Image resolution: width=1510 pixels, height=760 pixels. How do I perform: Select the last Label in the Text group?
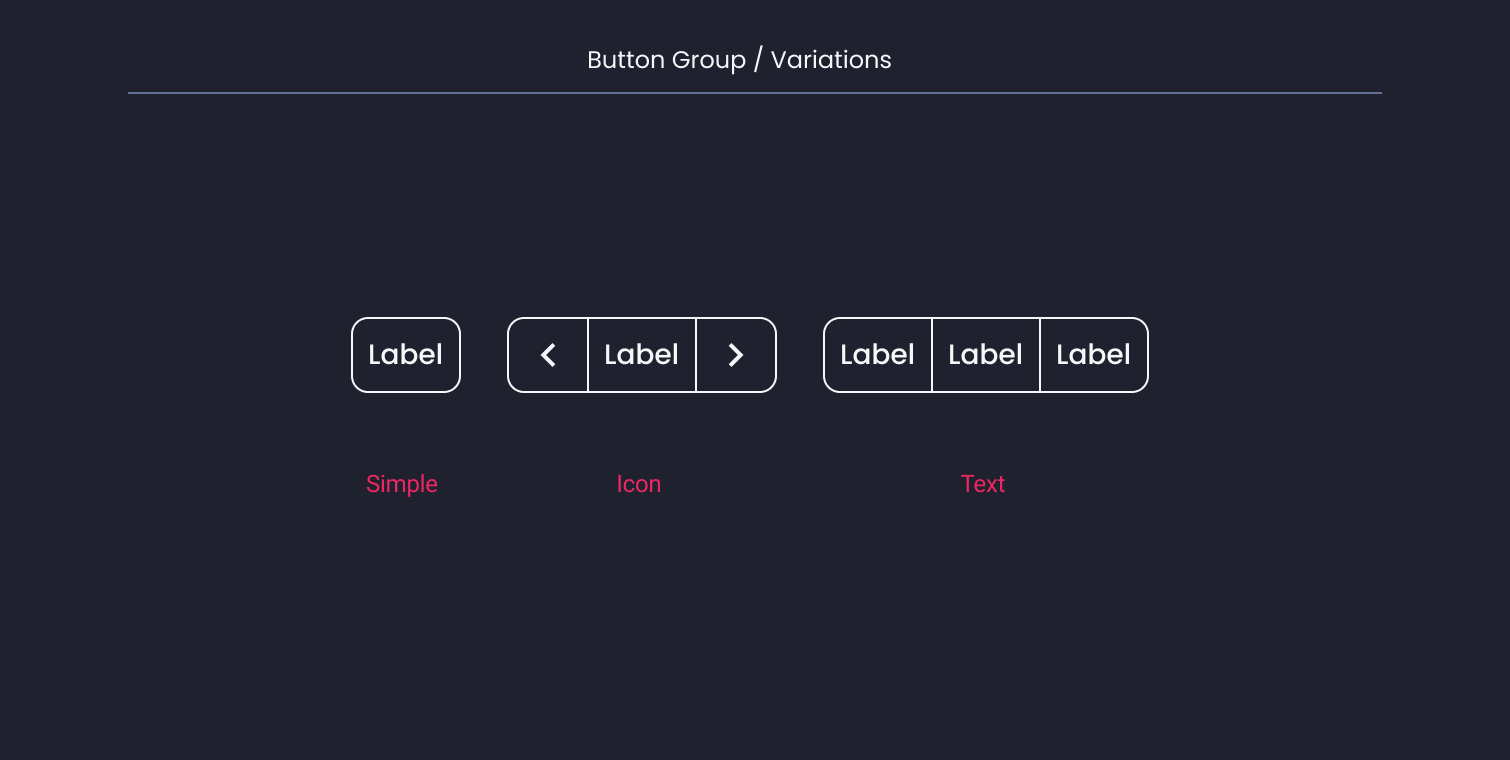(x=1094, y=355)
